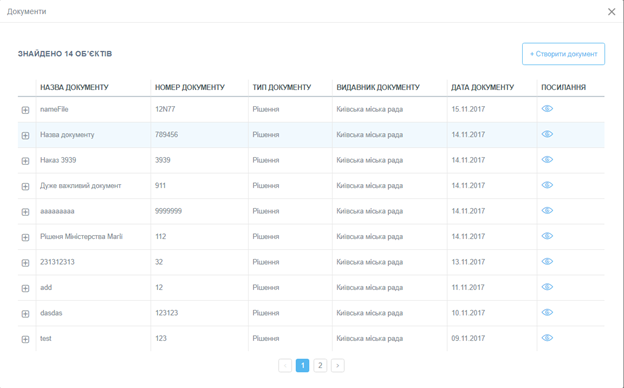624x388 pixels.
Task: View the link for the test document
Action: [x=547, y=338]
